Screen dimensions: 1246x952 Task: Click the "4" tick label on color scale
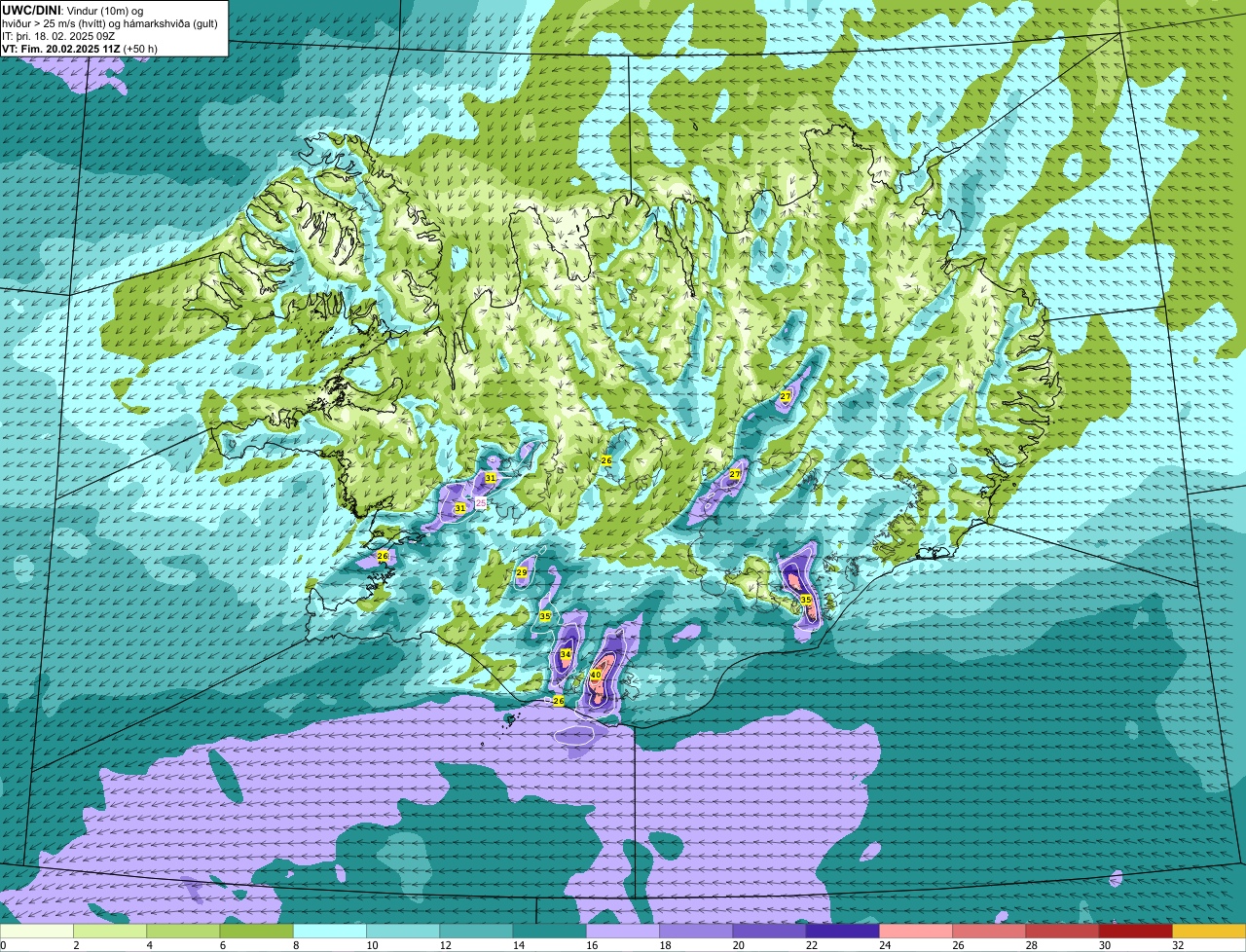148,945
